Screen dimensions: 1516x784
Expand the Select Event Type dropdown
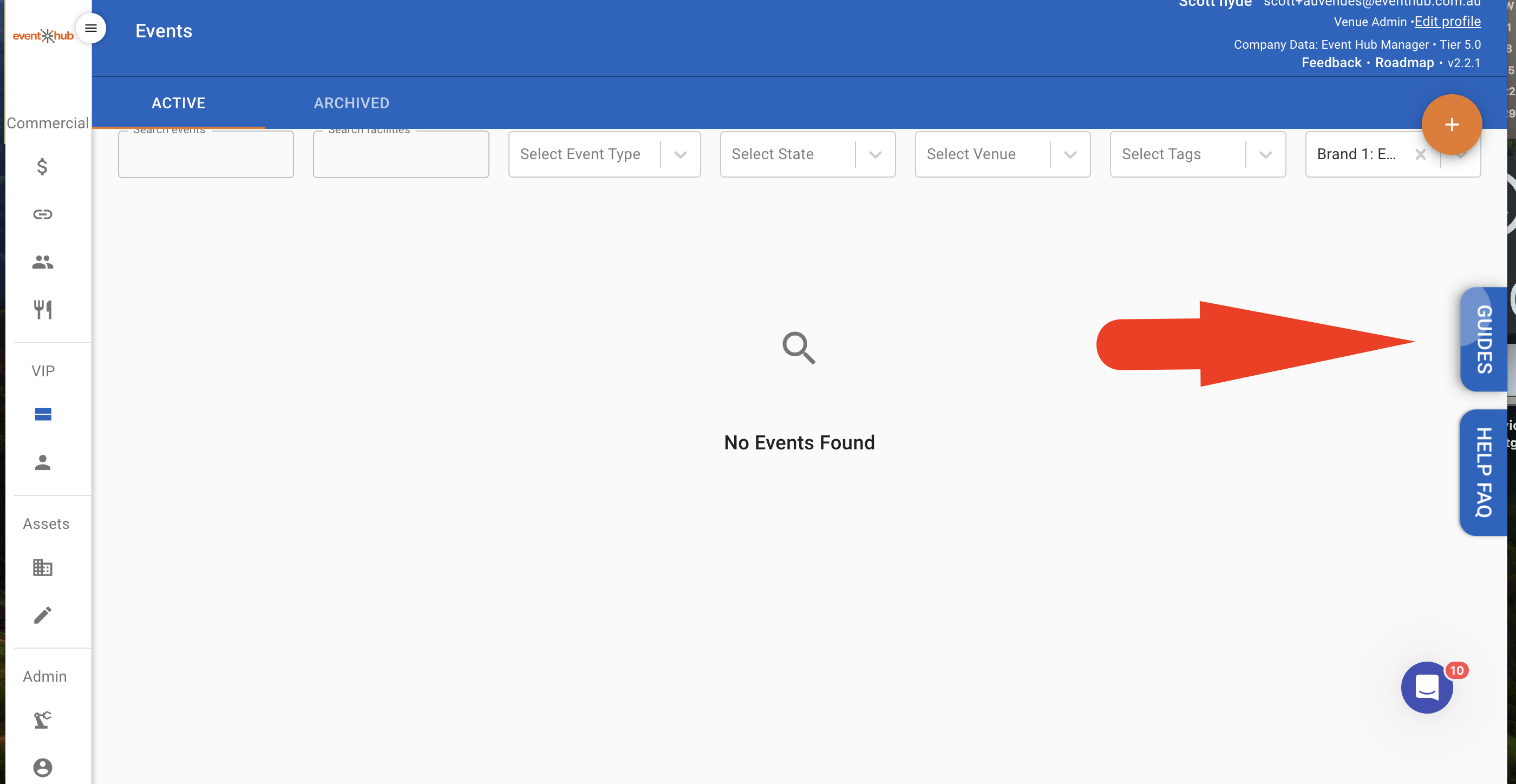pos(604,154)
